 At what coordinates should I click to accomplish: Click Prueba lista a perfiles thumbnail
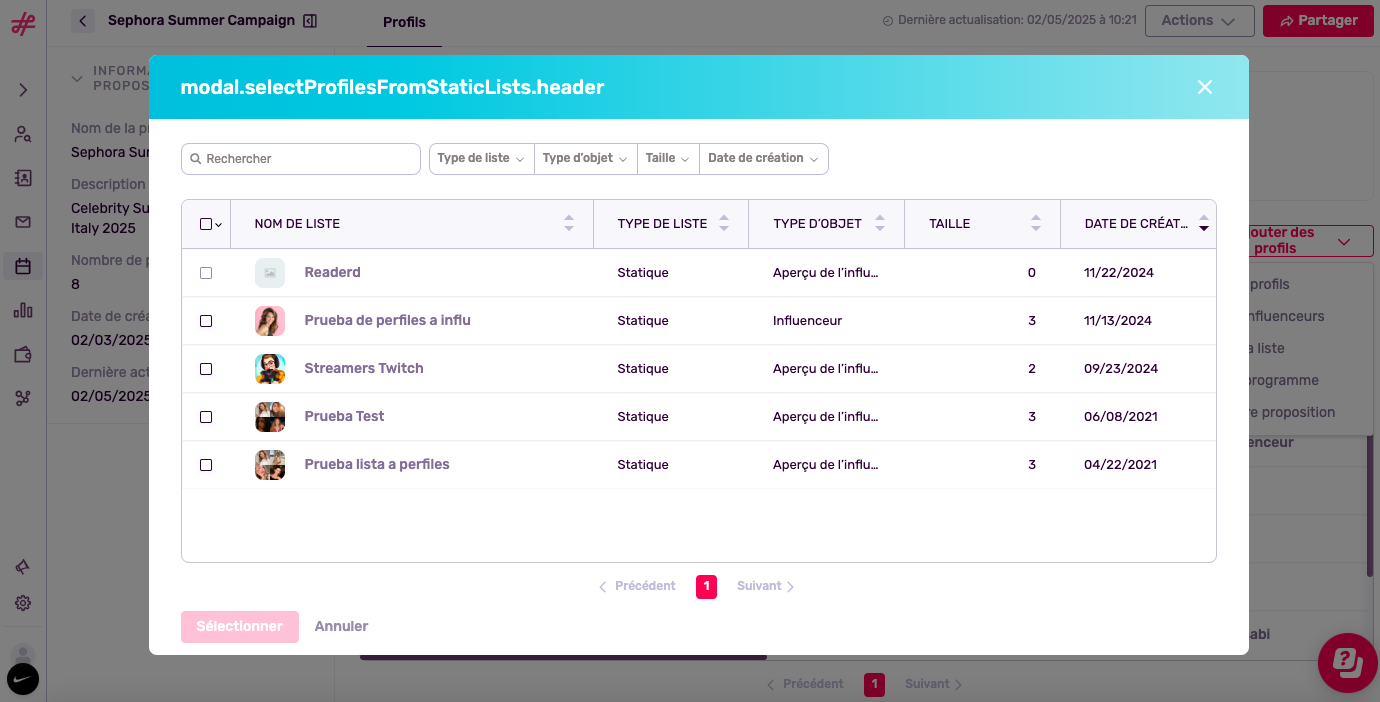[x=270, y=465]
